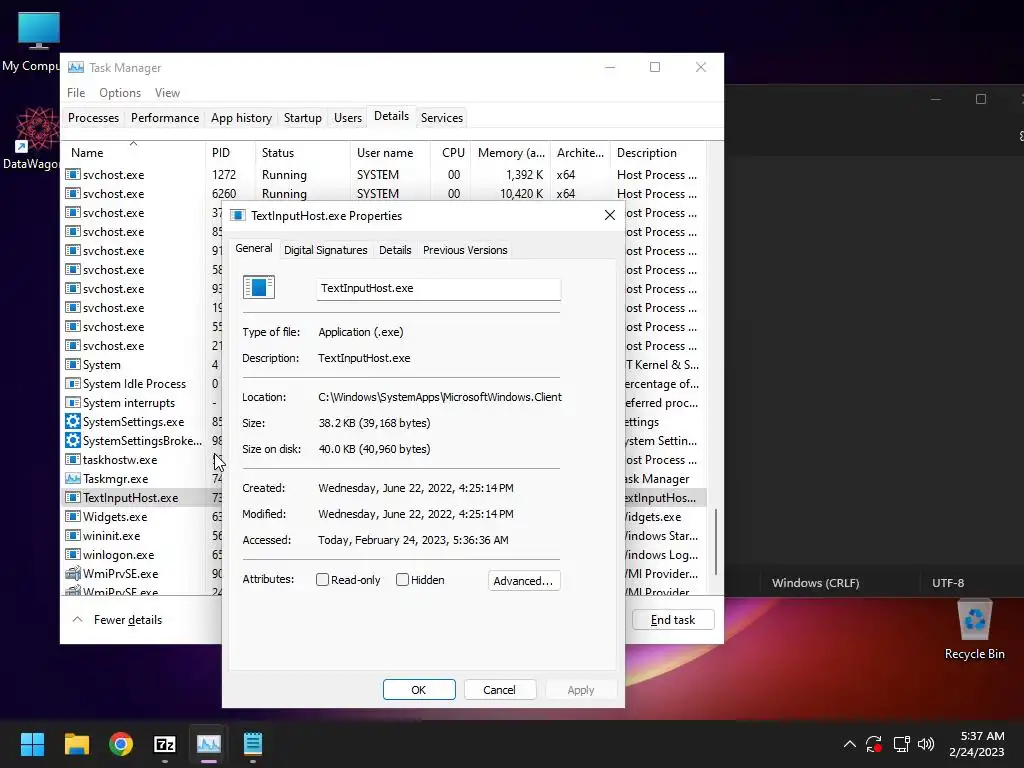Click the SystemSettings.exe gear icon
Image resolution: width=1024 pixels, height=768 pixels.
[x=72, y=421]
